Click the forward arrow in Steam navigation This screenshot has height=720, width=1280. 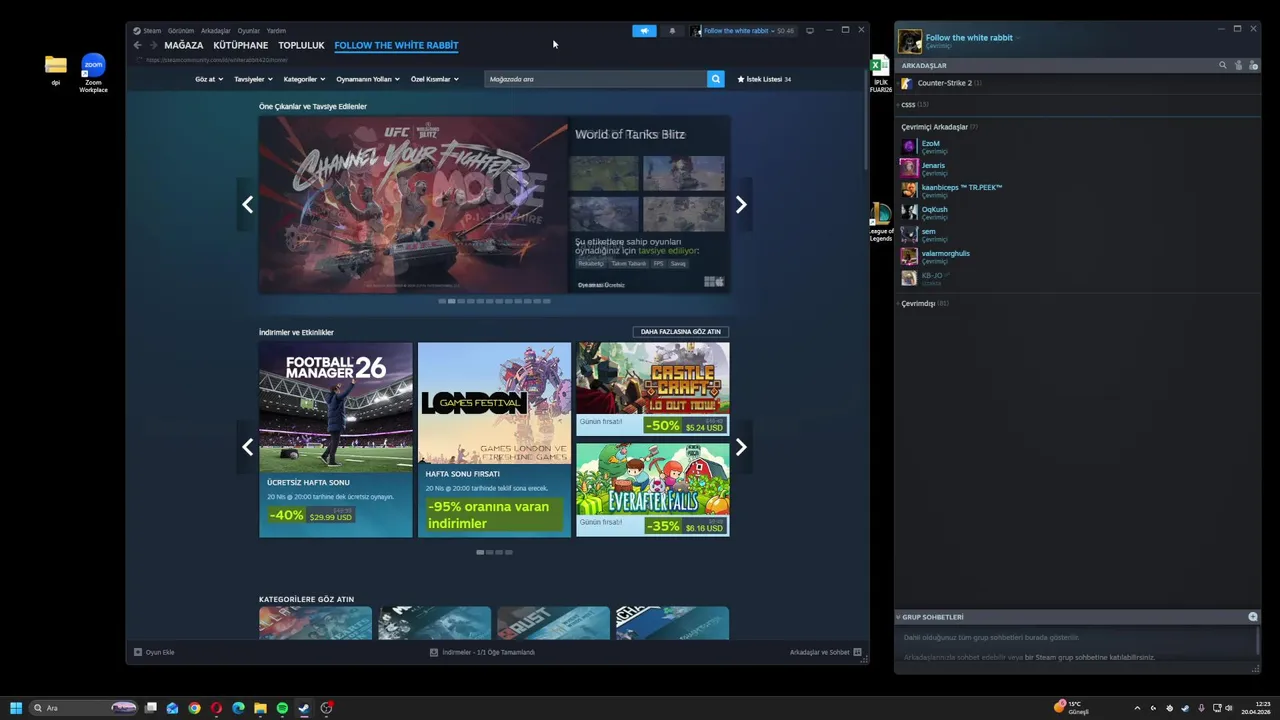pyautogui.click(x=153, y=45)
